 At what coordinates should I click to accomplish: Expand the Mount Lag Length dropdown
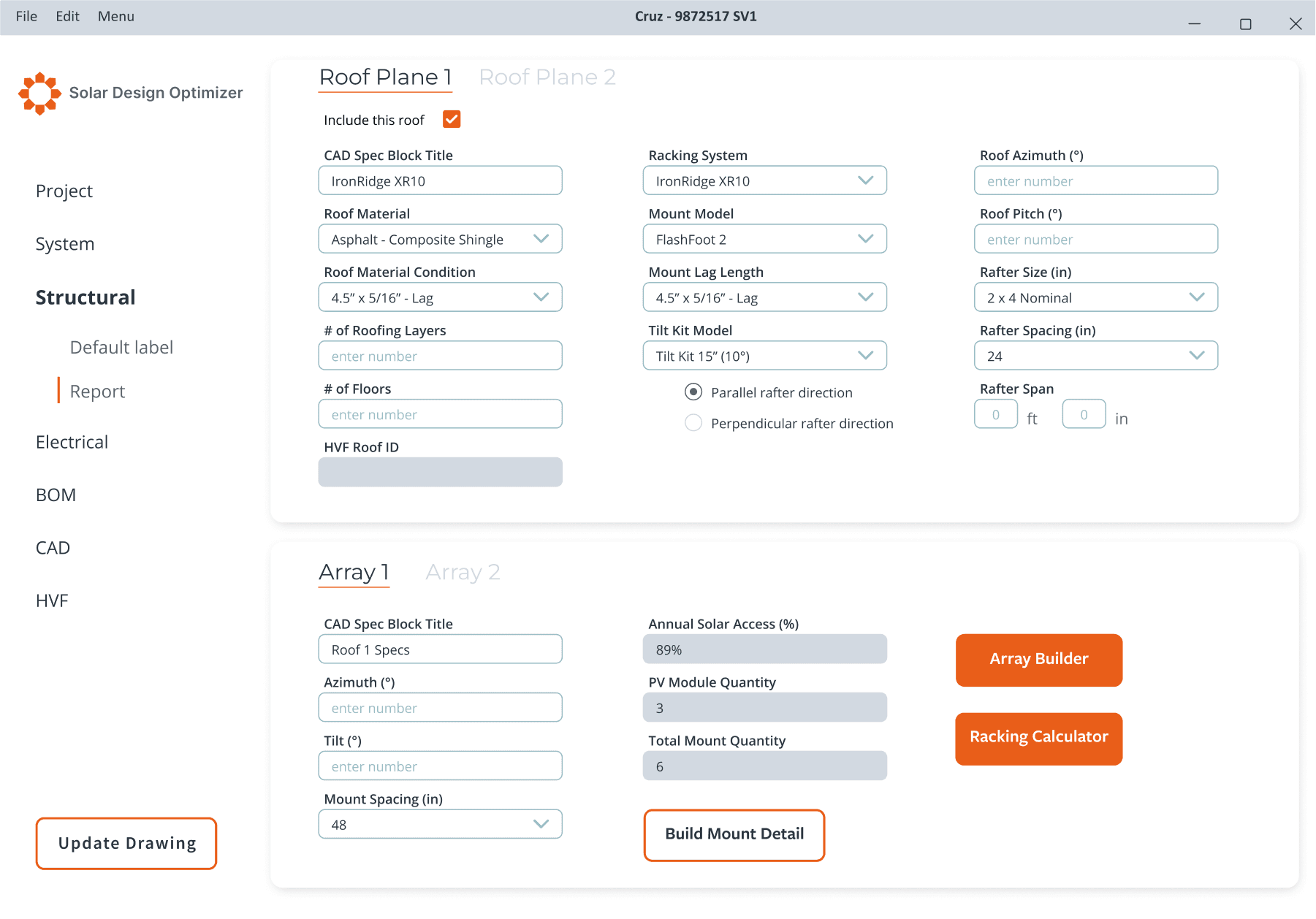click(x=764, y=297)
